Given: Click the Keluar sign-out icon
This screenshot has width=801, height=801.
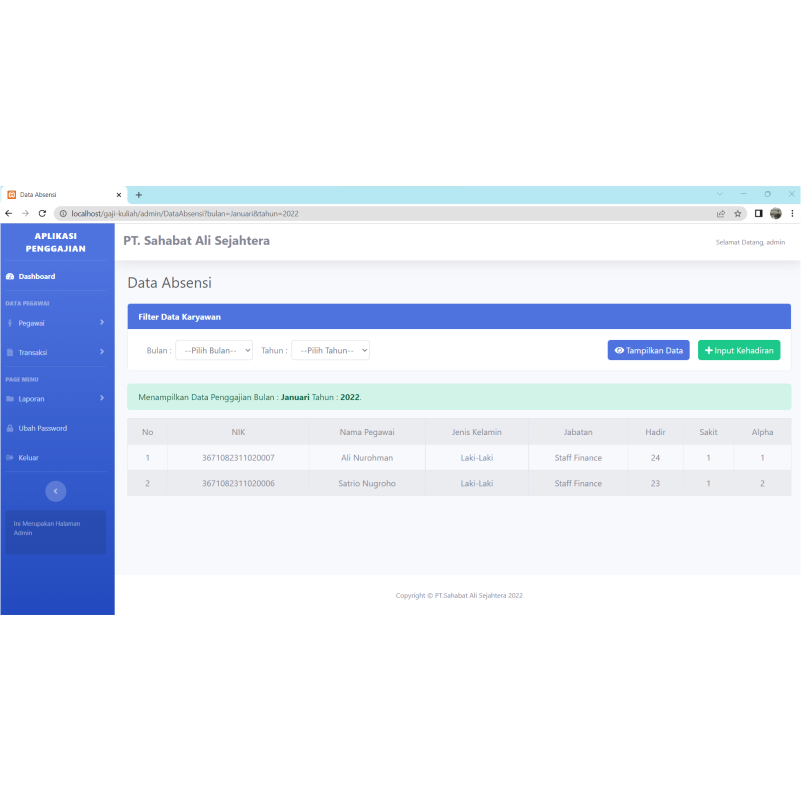Looking at the screenshot, I should (9, 458).
